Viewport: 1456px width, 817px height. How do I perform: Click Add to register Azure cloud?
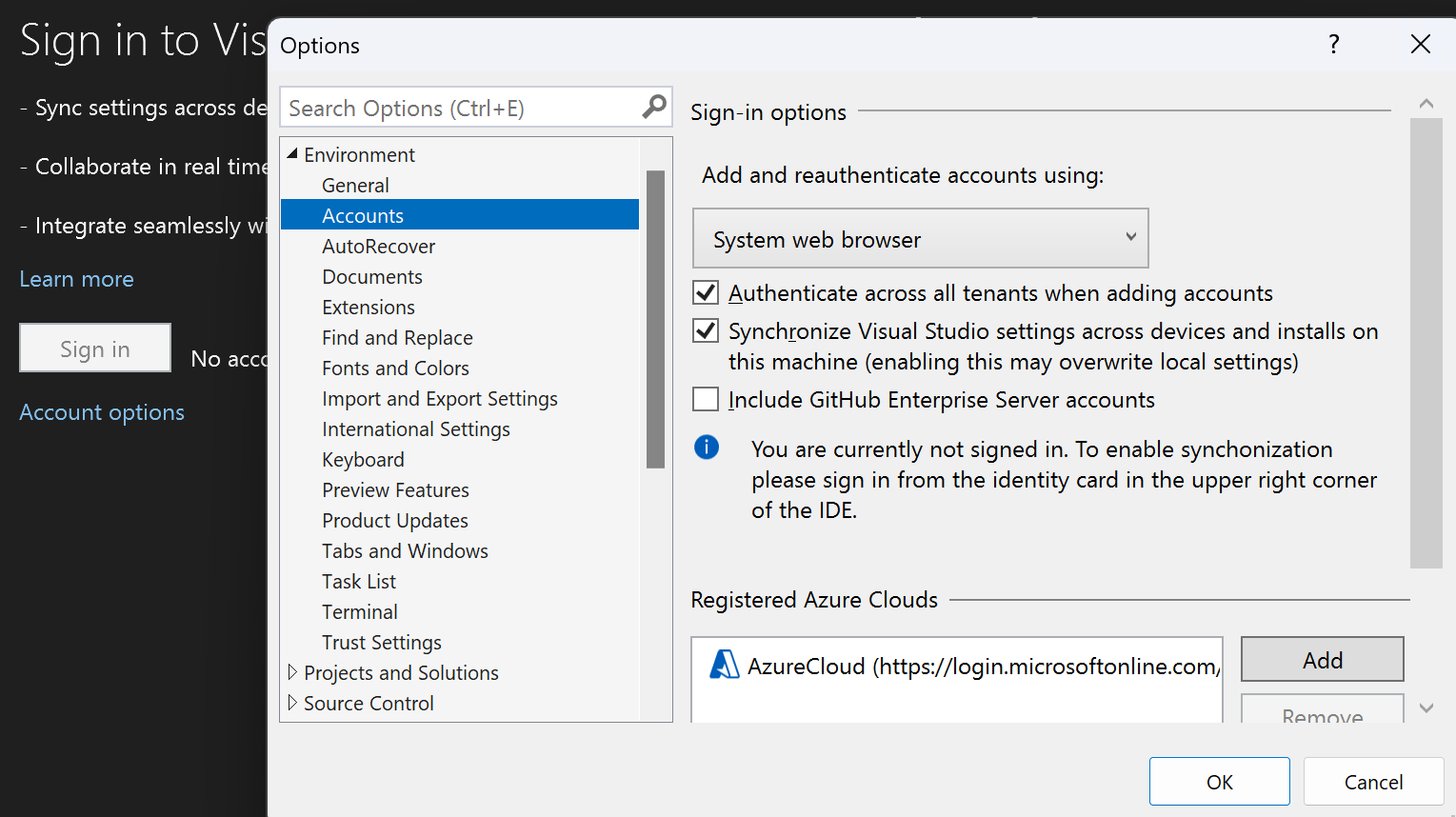[1322, 659]
